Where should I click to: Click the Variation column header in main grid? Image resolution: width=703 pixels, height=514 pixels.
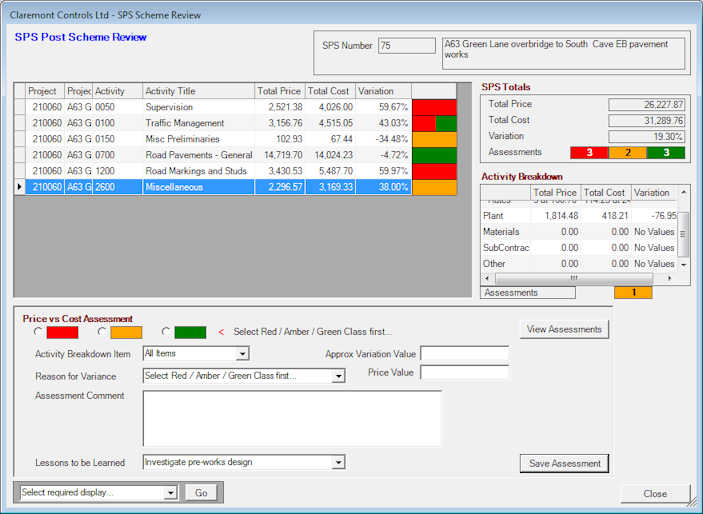[x=383, y=91]
